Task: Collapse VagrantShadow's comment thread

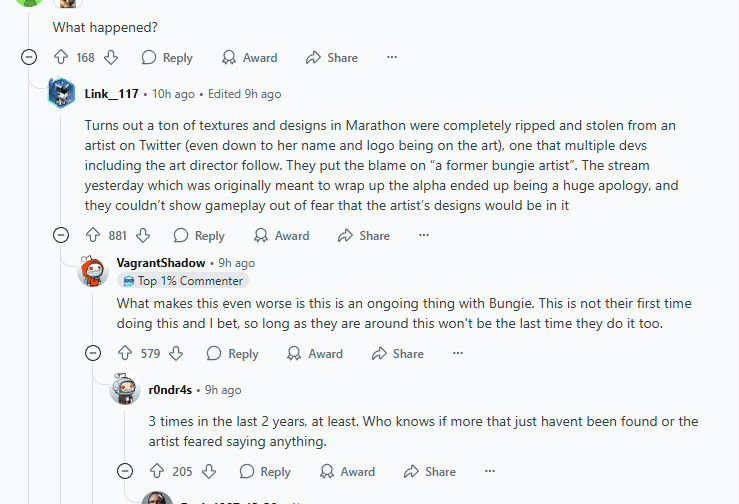Action: coord(93,354)
